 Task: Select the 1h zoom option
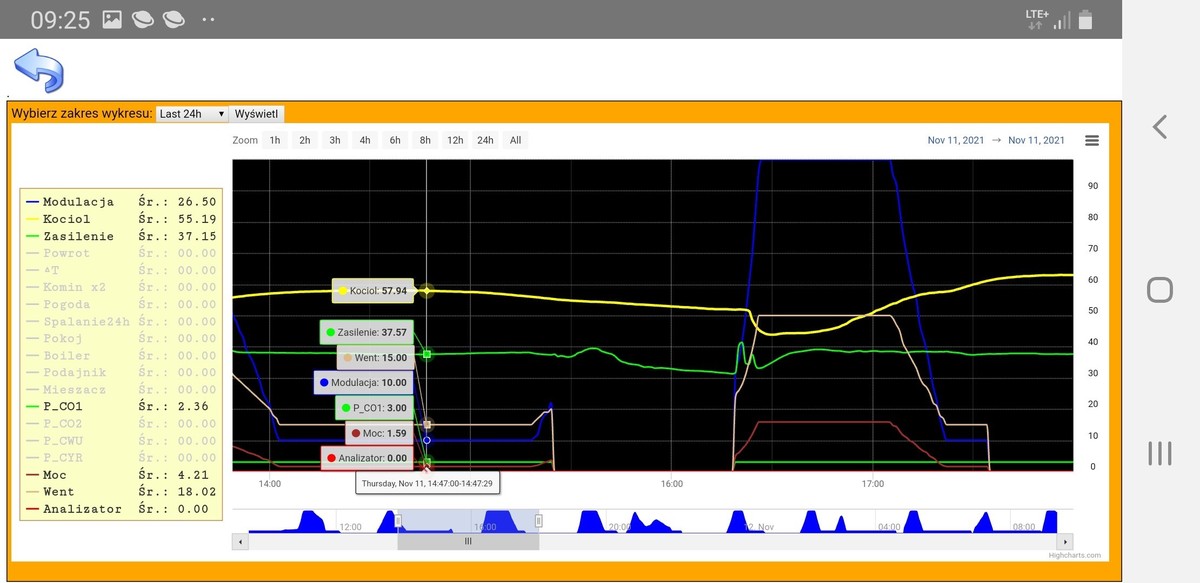pyautogui.click(x=275, y=141)
